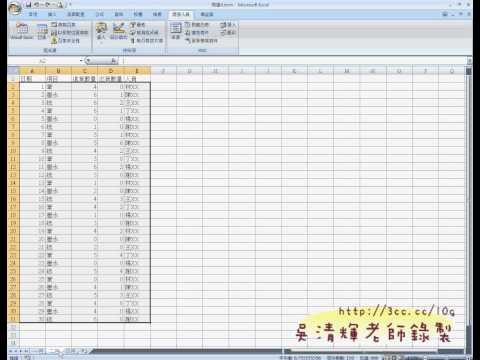This screenshot has width=480, height=360.
Task: Open control Properties (屬性)
Action: tap(137, 25)
